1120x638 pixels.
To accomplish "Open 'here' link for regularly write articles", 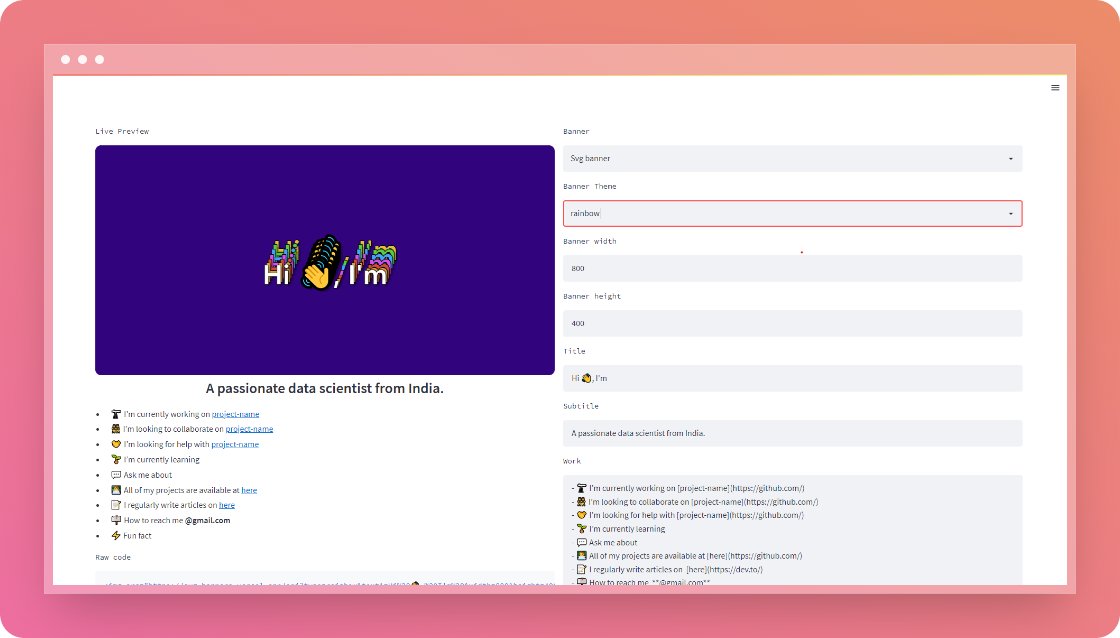I will [227, 505].
